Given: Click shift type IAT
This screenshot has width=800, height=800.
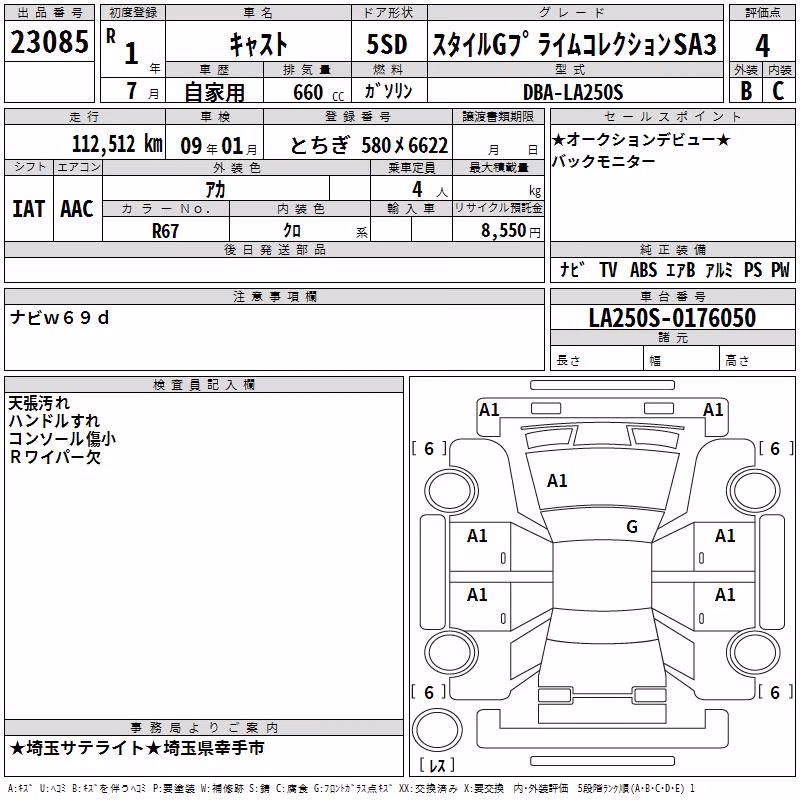Looking at the screenshot, I should [29, 209].
